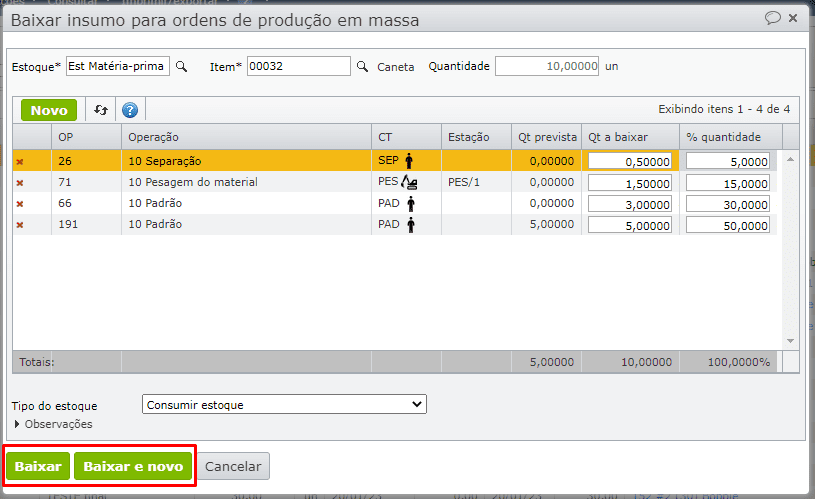This screenshot has height=499, width=815.
Task: Sort by the CT column header
Action: tap(406, 137)
